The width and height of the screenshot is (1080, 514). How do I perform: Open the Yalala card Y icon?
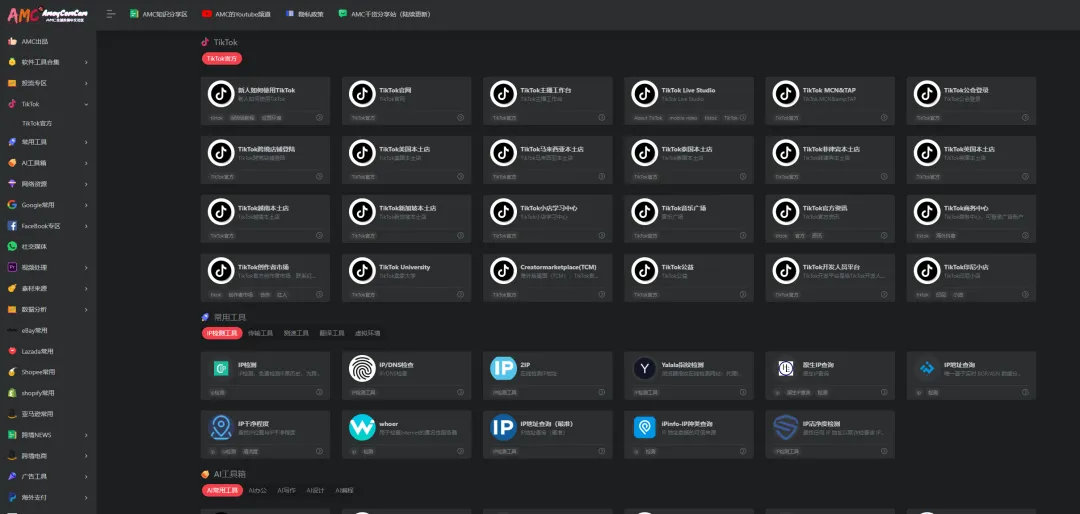coord(645,369)
